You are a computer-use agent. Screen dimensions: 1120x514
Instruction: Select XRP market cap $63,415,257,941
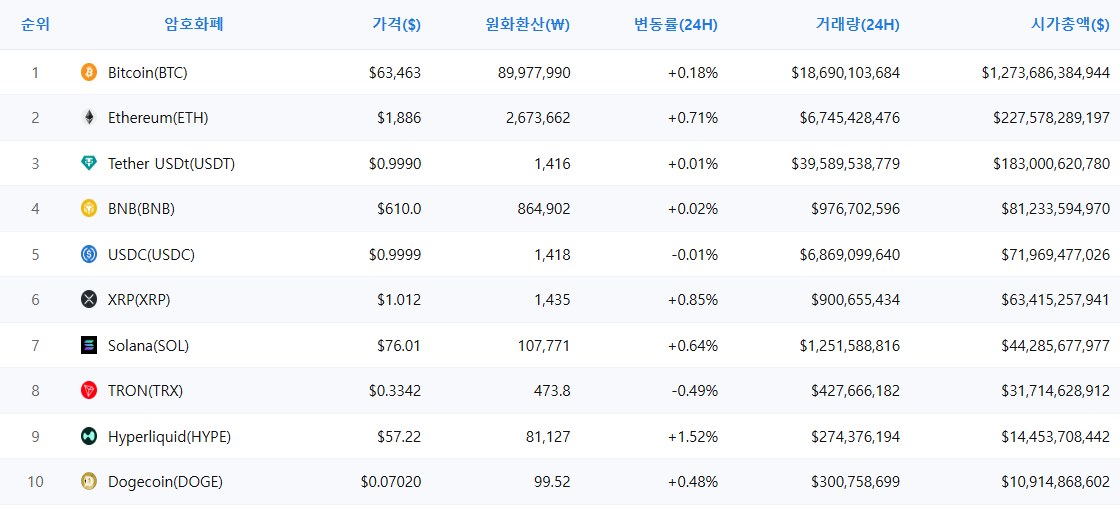coord(1056,300)
